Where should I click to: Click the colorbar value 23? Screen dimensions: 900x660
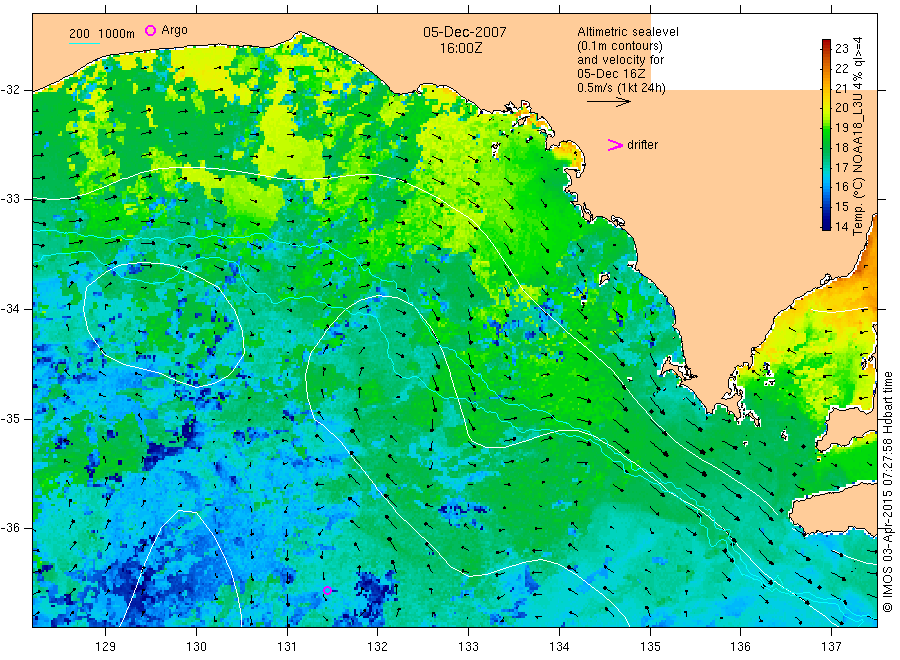click(841, 48)
